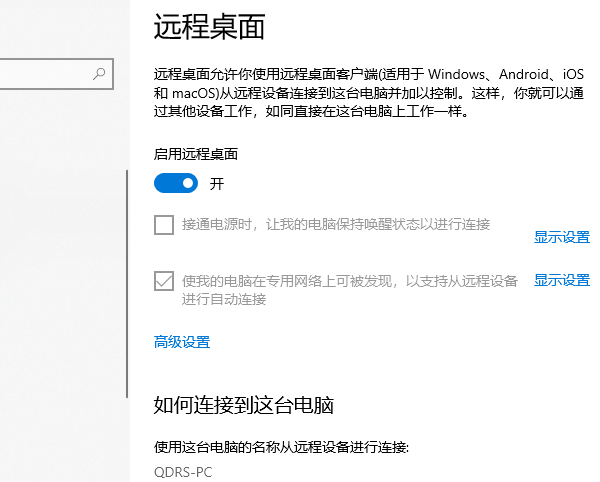
Task: Focus the settings search input field
Action: (x=45, y=73)
